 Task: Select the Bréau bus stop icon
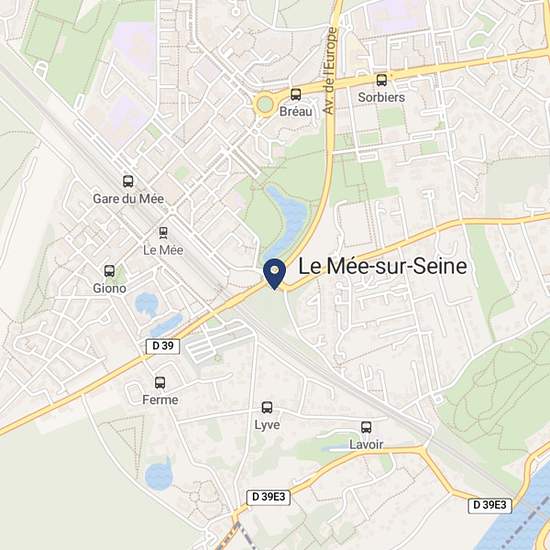pos(296,94)
